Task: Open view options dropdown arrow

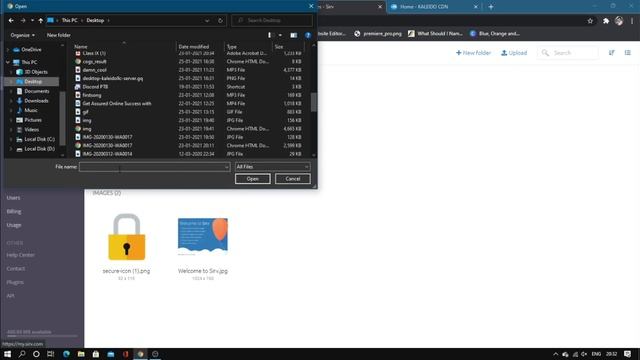Action: 280,35
